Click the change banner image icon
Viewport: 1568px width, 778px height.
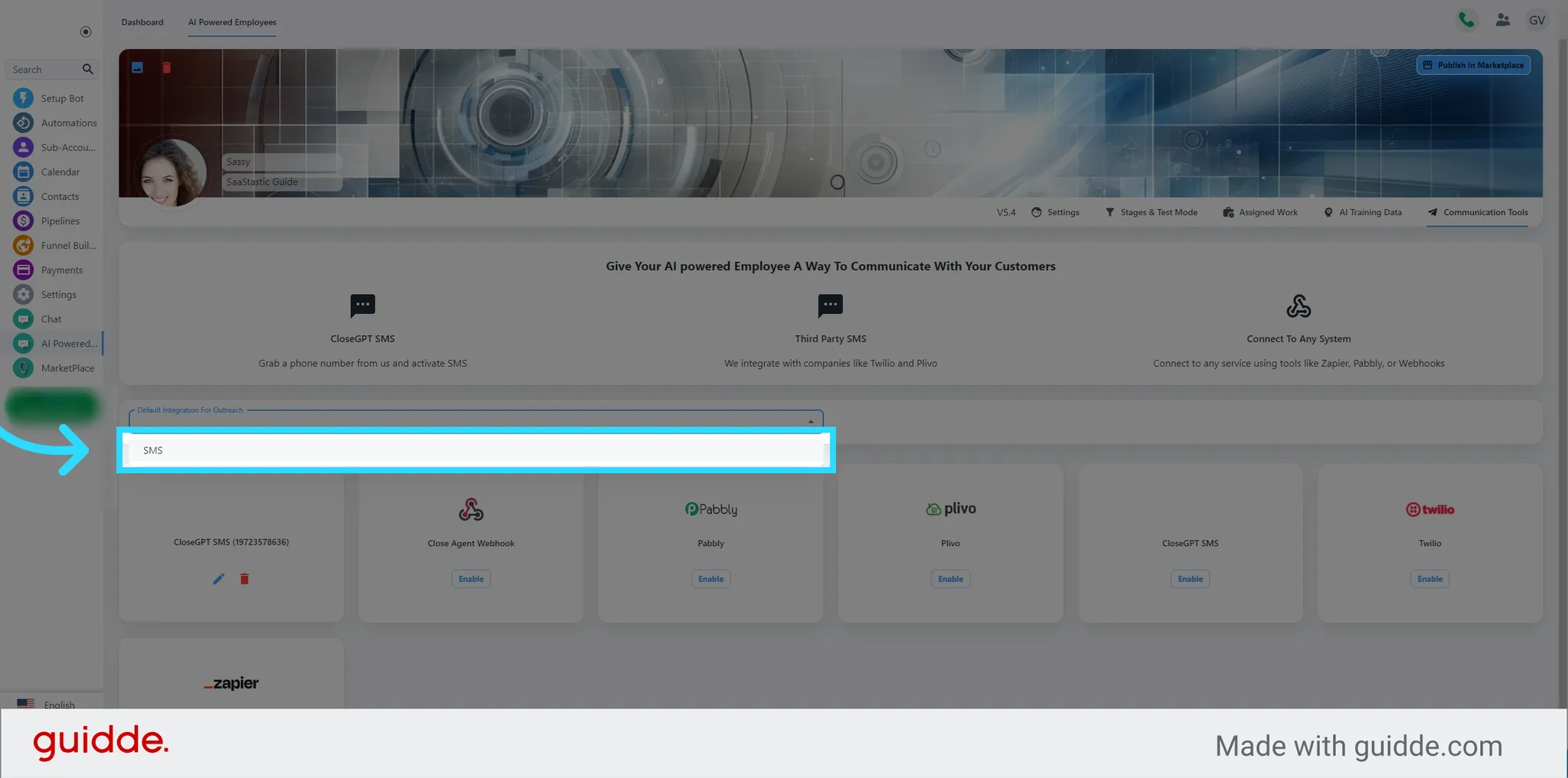pos(138,67)
